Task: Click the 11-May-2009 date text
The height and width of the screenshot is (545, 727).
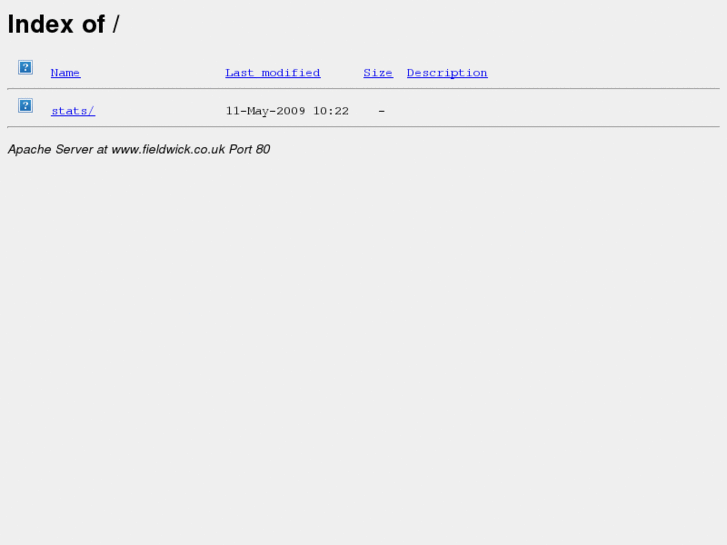Action: pyautogui.click(x=265, y=111)
